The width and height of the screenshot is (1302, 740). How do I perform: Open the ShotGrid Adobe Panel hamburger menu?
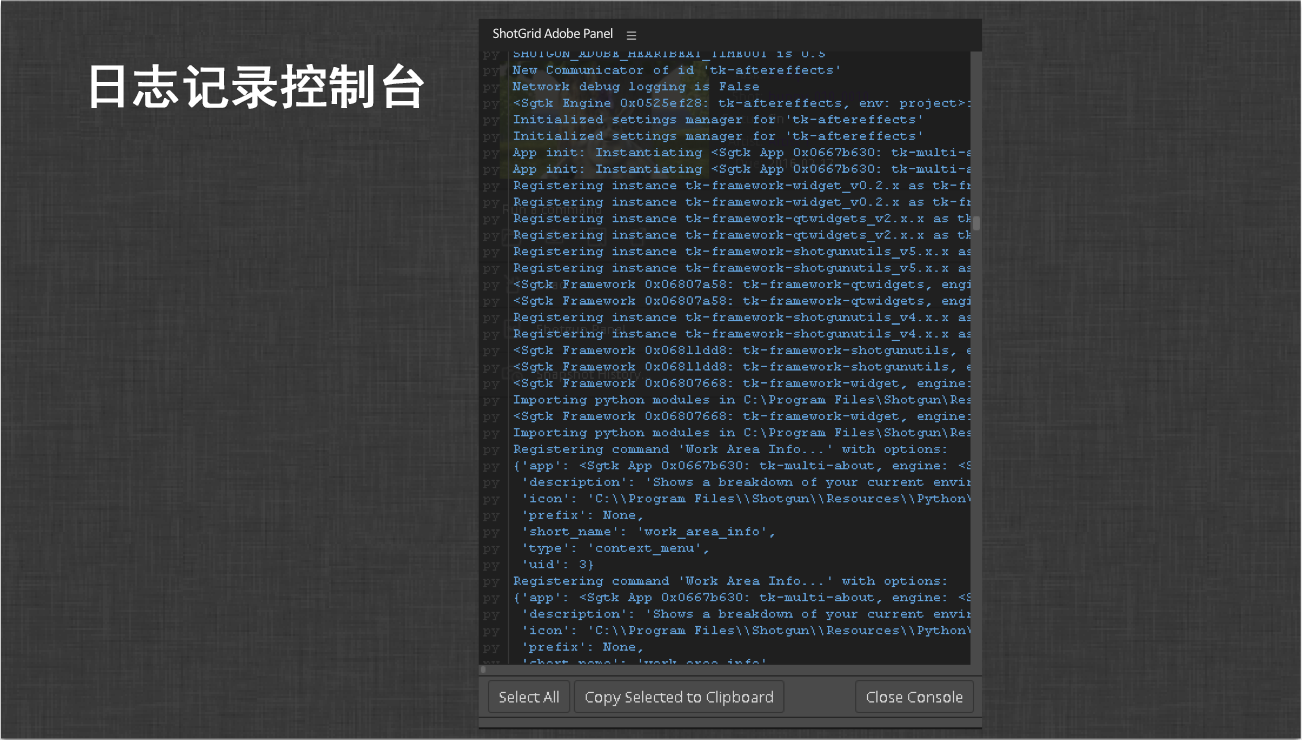pos(631,35)
